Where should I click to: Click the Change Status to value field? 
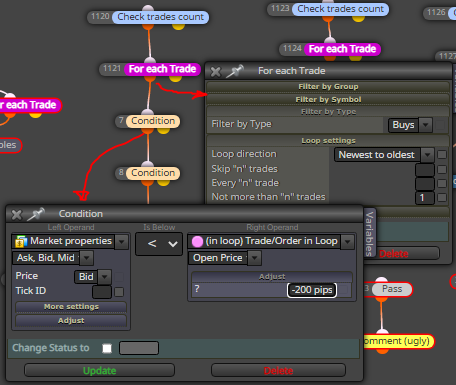[x=139, y=348]
